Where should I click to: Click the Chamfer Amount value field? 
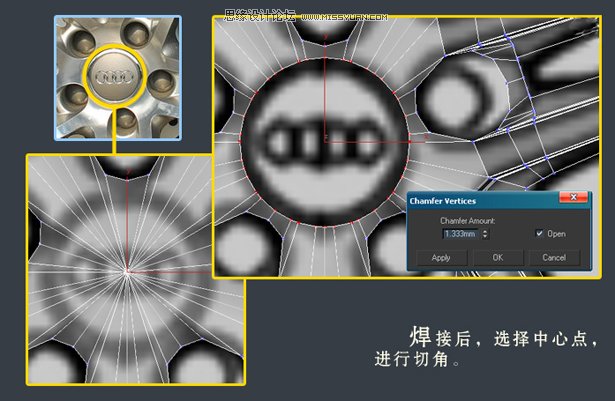(x=460, y=234)
